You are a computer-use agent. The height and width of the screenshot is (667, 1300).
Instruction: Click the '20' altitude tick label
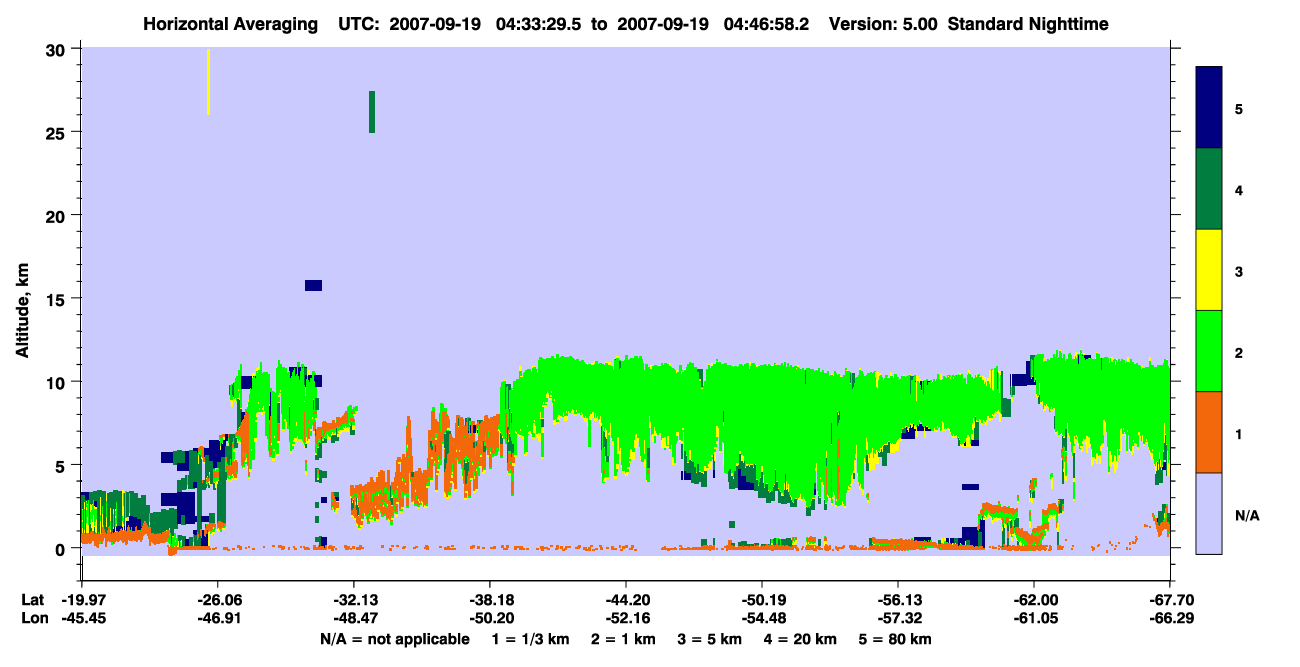tap(57, 215)
